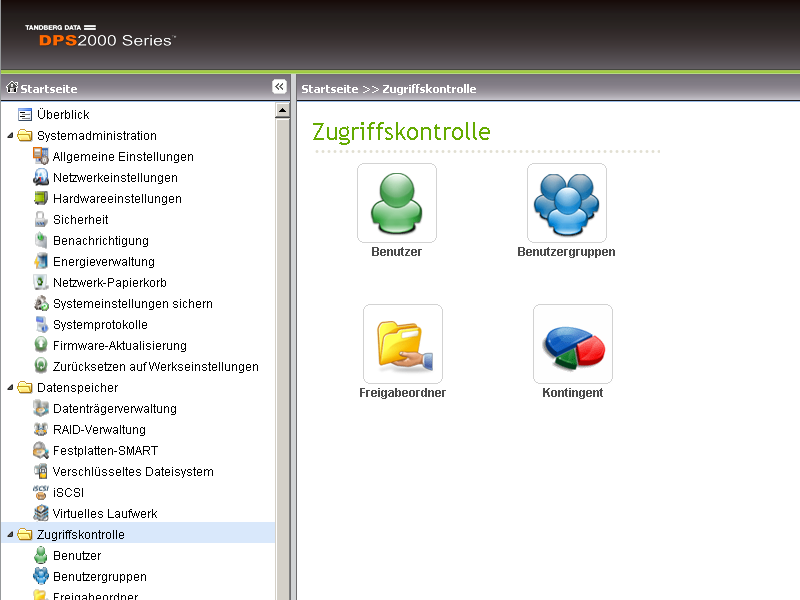Click the Netzwerkeinstellungen sidebar icon
The width and height of the screenshot is (800, 600).
pyautogui.click(x=41, y=178)
